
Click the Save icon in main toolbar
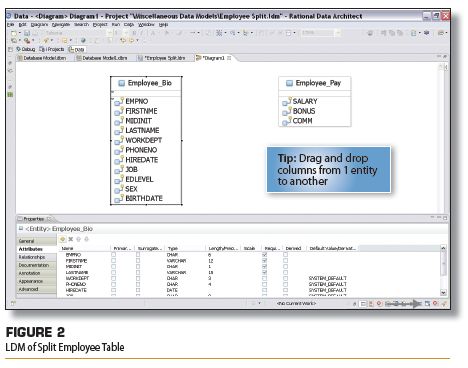coord(27,33)
